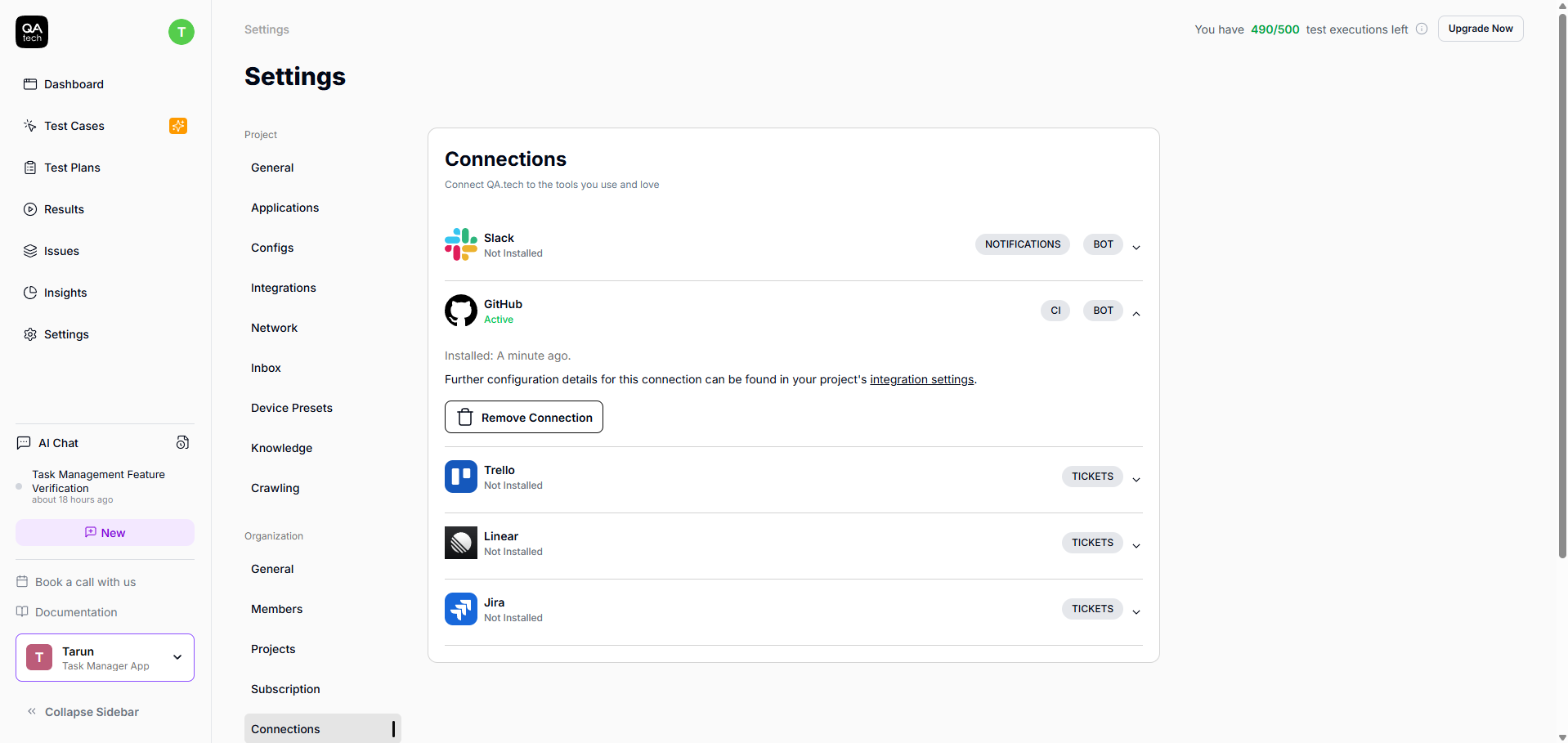Click the GitHub octocat logo
This screenshot has width=1568, height=743.
(461, 311)
